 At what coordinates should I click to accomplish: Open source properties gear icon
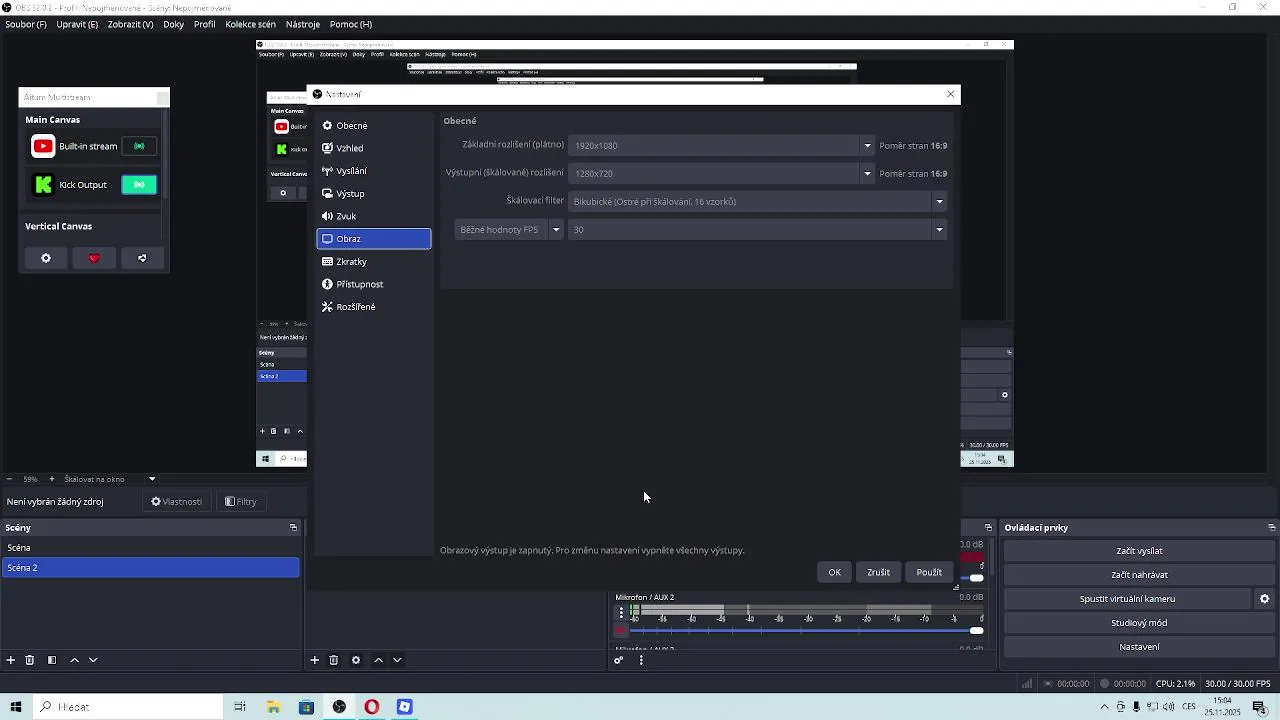point(356,660)
